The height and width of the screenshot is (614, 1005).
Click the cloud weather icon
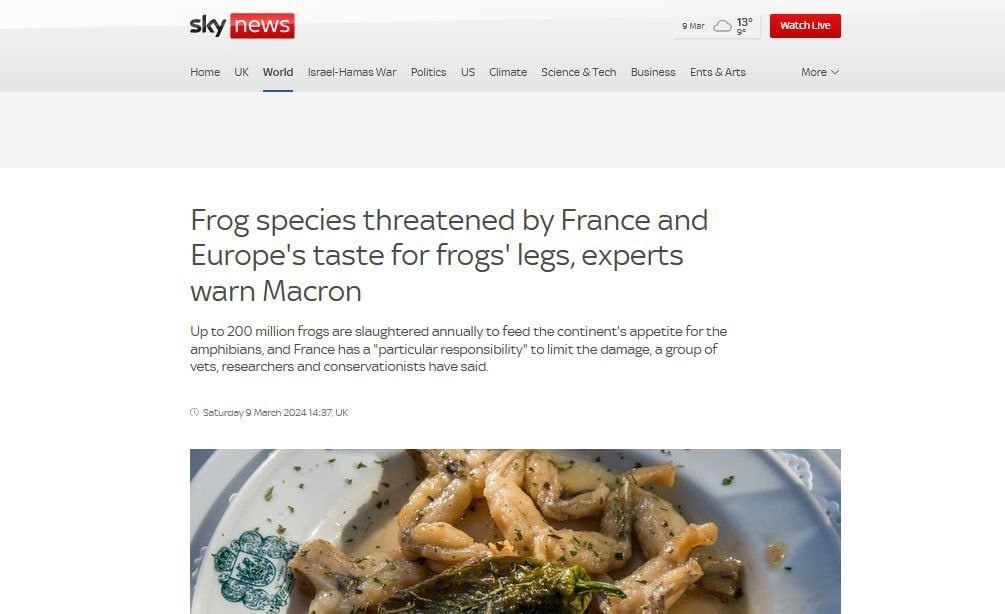pyautogui.click(x=722, y=26)
